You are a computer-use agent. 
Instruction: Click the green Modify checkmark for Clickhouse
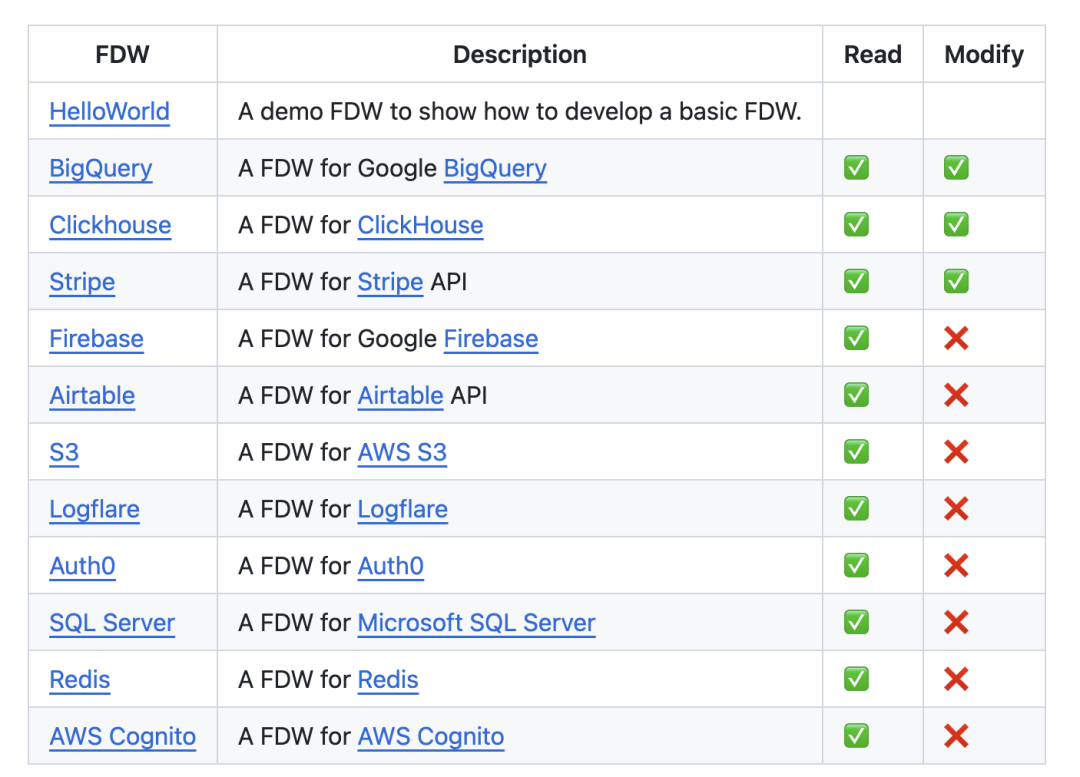(956, 225)
